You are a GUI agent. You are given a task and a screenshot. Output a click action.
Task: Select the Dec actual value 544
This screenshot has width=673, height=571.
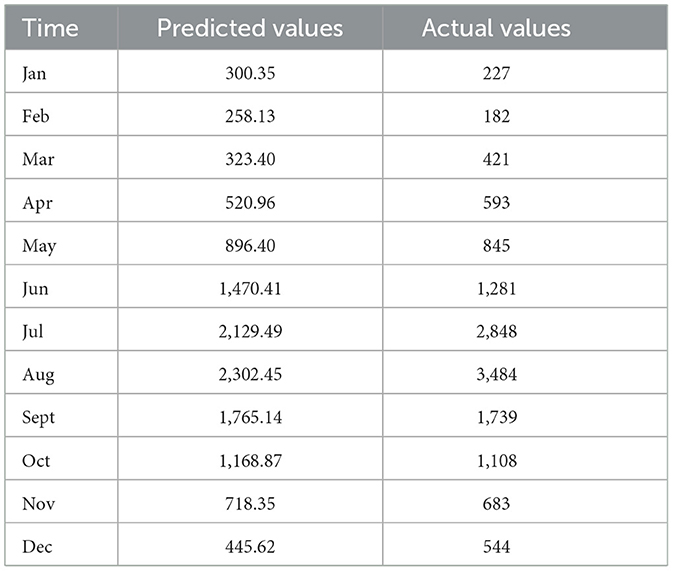(495, 546)
